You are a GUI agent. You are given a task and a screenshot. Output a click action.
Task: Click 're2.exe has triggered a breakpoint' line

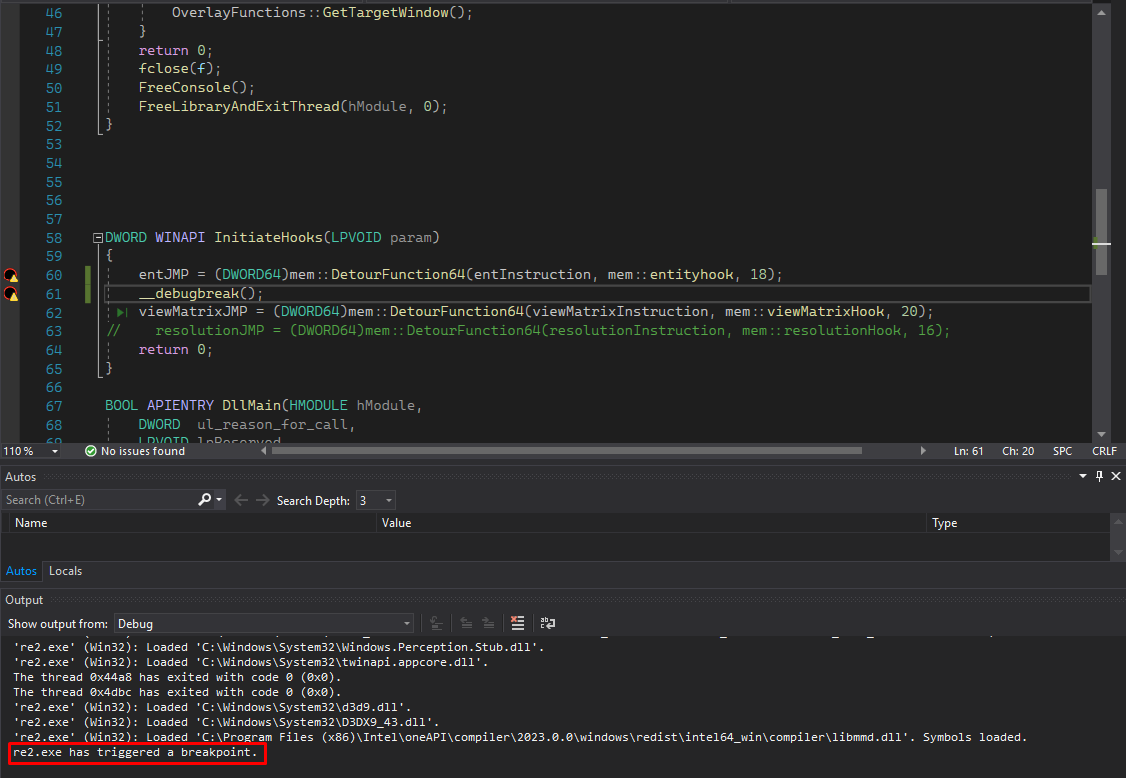tap(135, 752)
